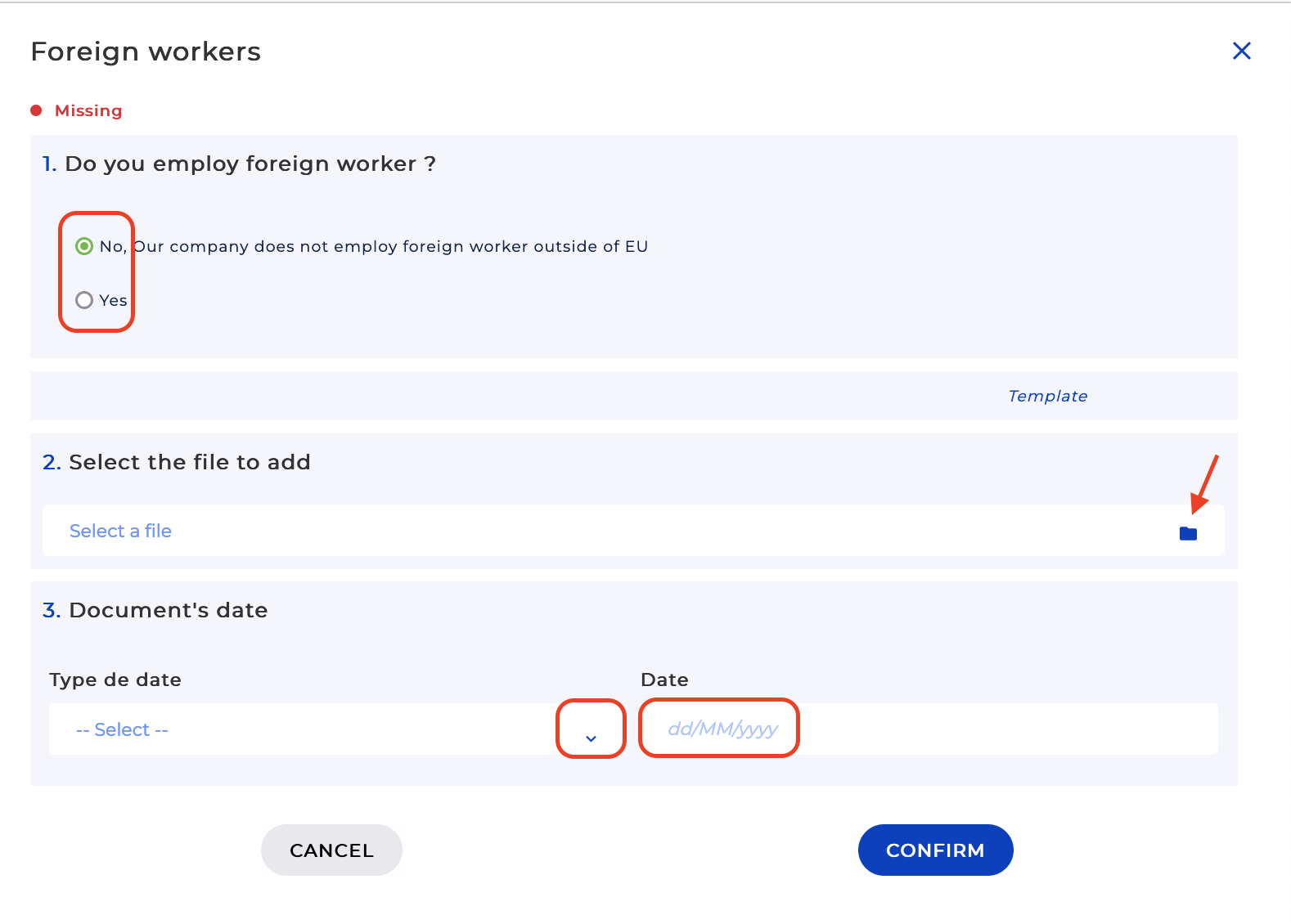Click the "Document's date" section heading
Screen dimensions: 1291x924
[168, 610]
